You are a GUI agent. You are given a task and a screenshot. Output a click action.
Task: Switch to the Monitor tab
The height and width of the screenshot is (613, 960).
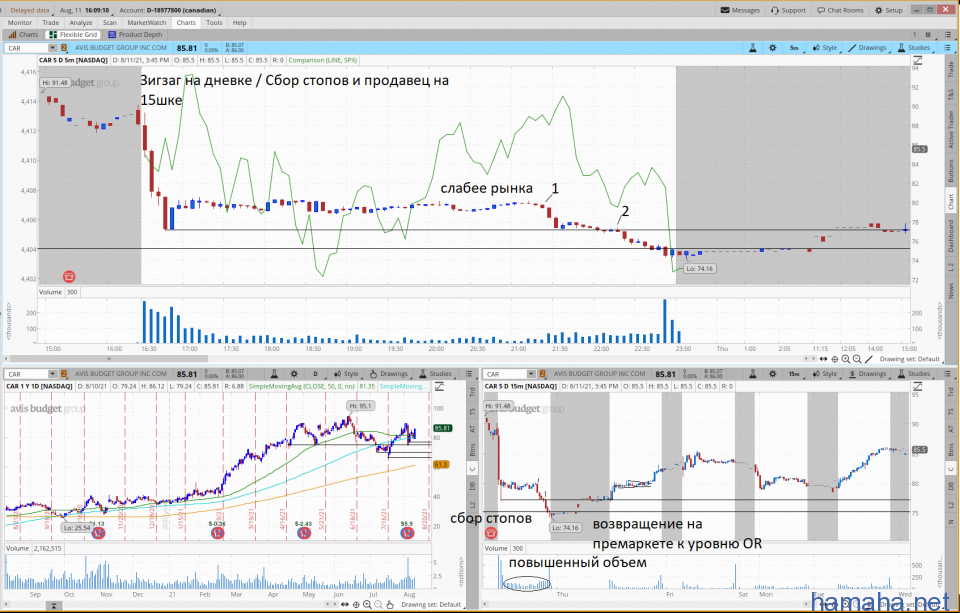tap(20, 23)
